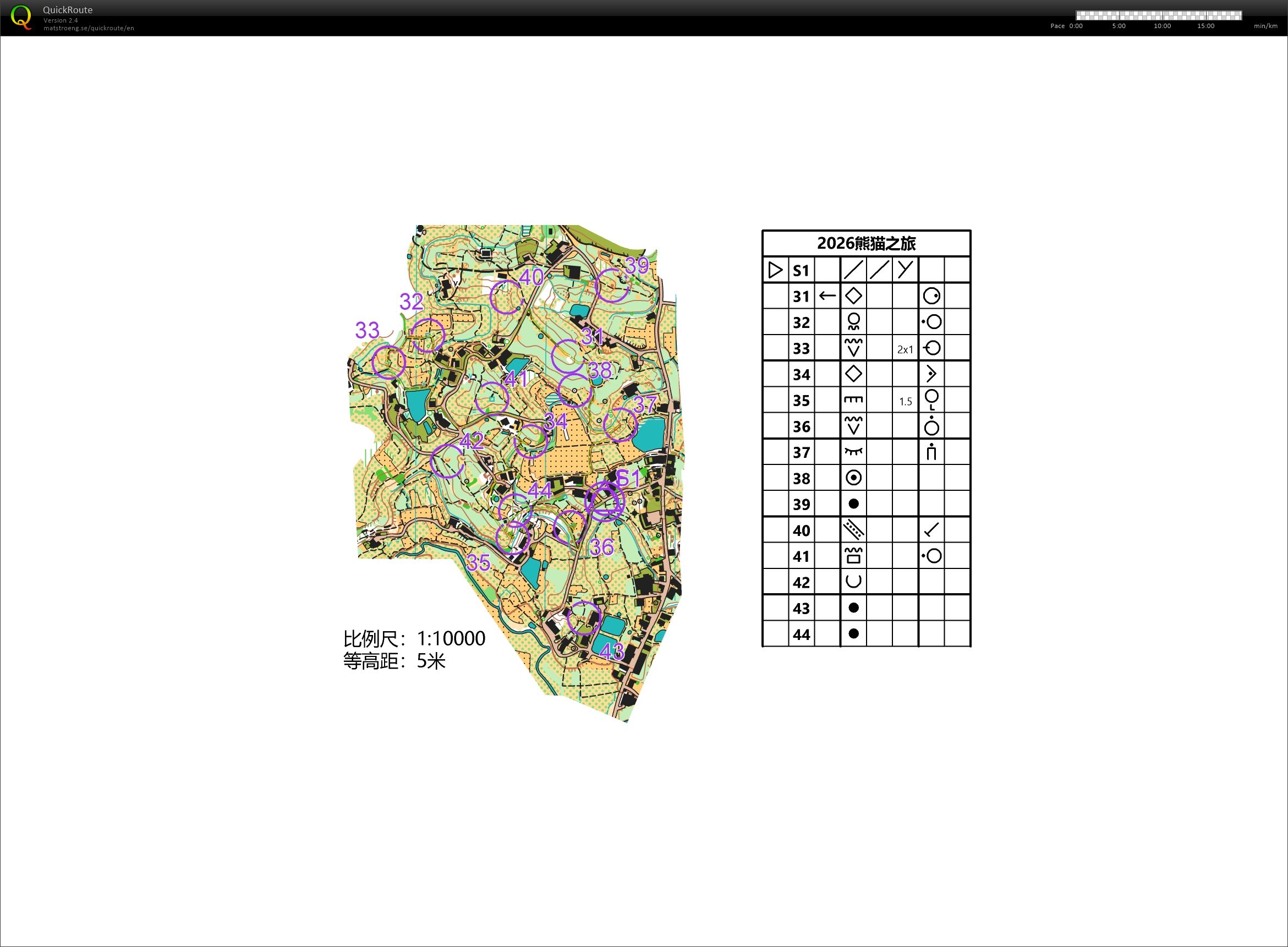Click the black dot symbol in row 39
The image size is (1288, 947).
click(853, 504)
